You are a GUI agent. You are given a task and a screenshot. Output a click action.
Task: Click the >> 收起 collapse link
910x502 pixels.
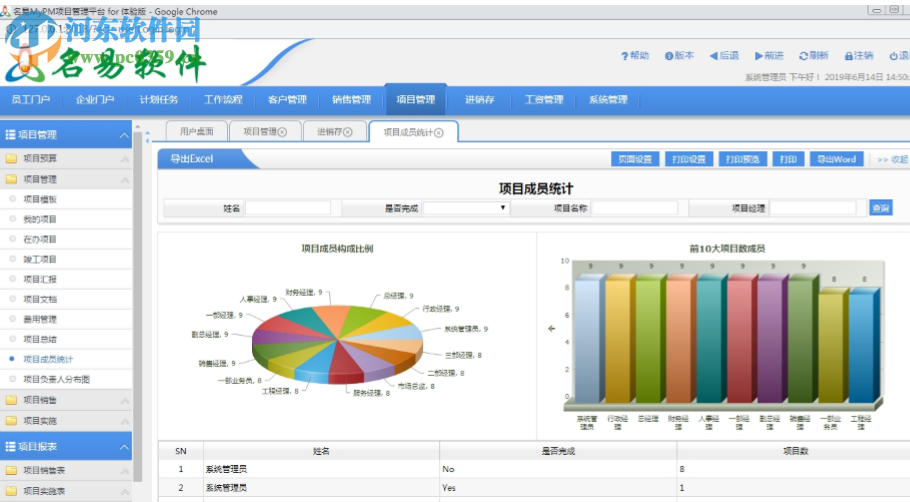pyautogui.click(x=893, y=159)
